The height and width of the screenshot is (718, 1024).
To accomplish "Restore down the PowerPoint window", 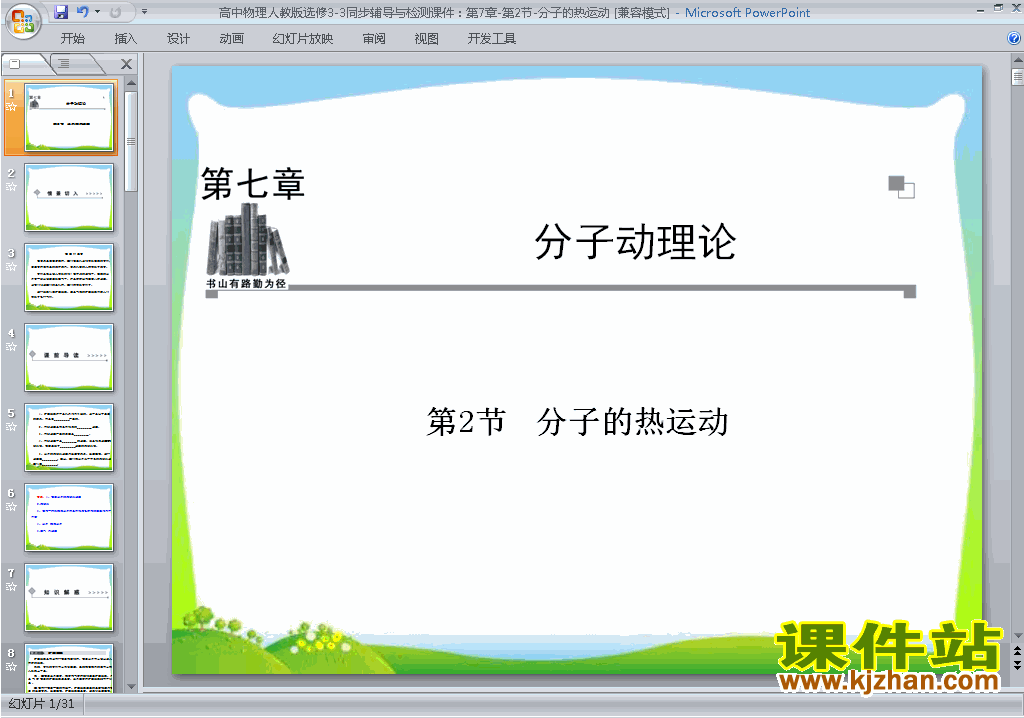I will click(998, 8).
